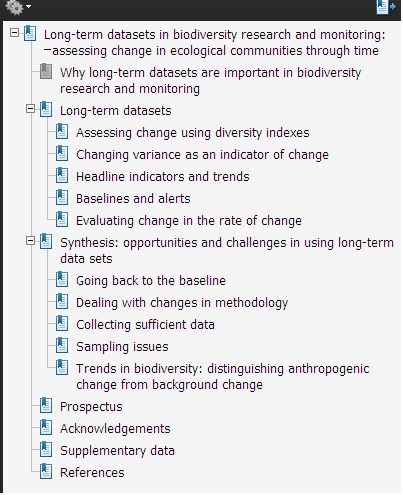403x495 pixels.
Task: Collapse the Long-term datasets section
Action: point(30,109)
